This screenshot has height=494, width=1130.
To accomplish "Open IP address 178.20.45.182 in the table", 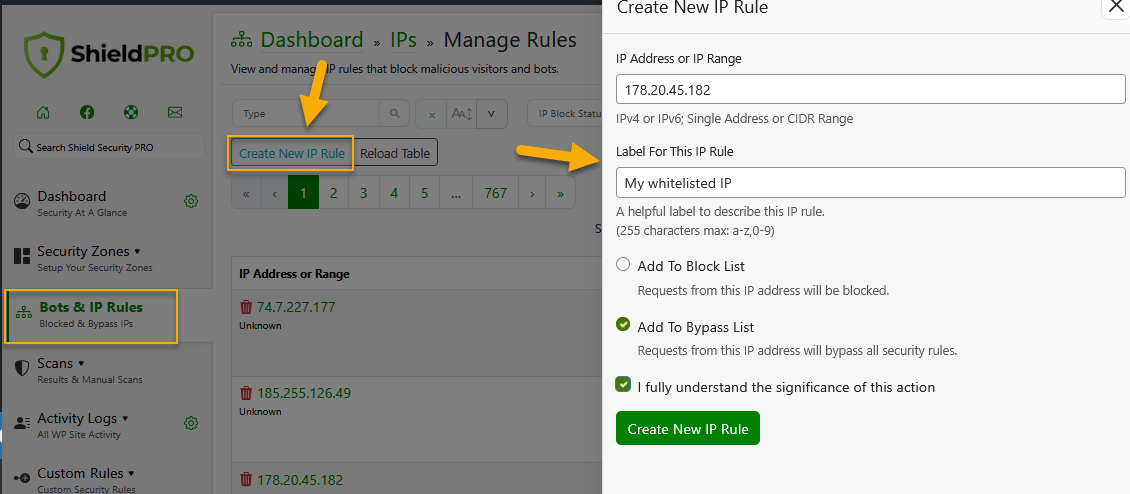I will pos(300,480).
